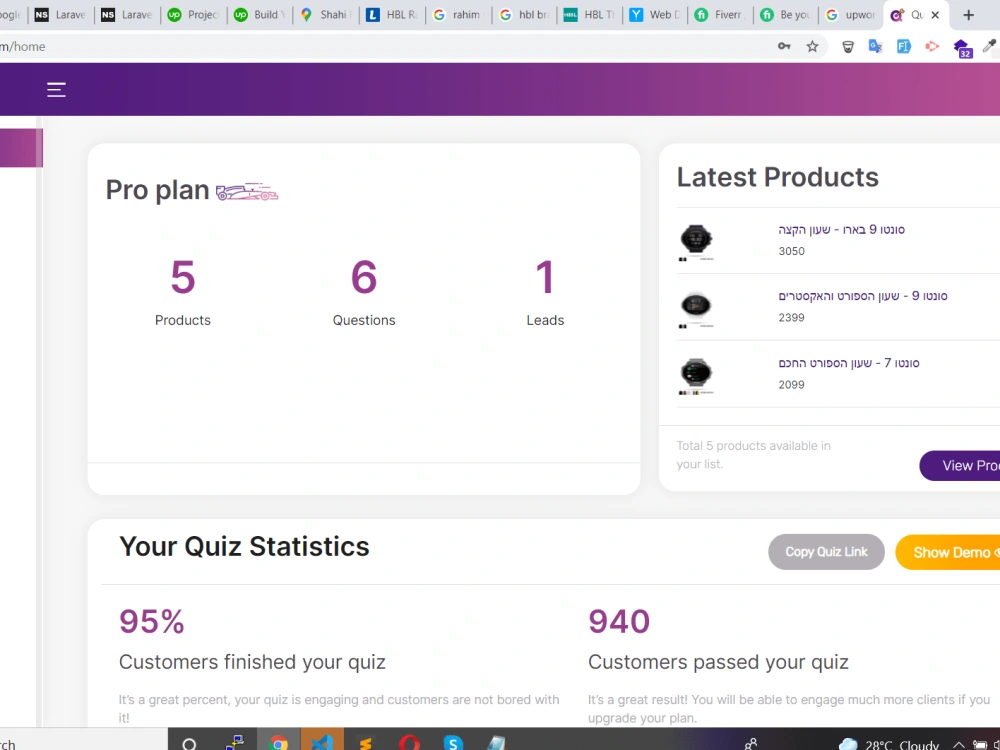Screen dimensions: 1000x750
Task: Click the View Products button
Action: point(960,466)
